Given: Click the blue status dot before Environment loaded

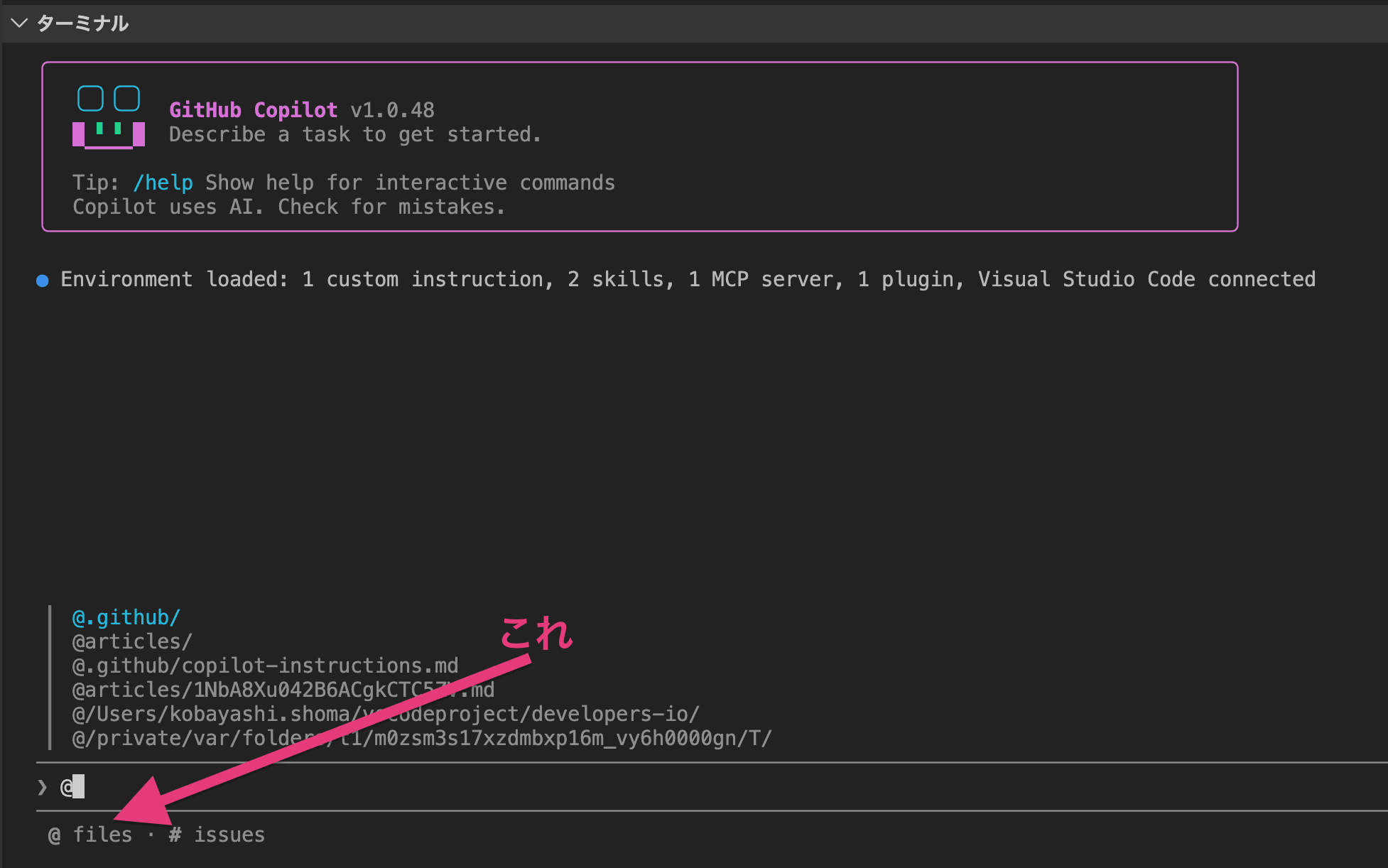Looking at the screenshot, I should pos(43,281).
